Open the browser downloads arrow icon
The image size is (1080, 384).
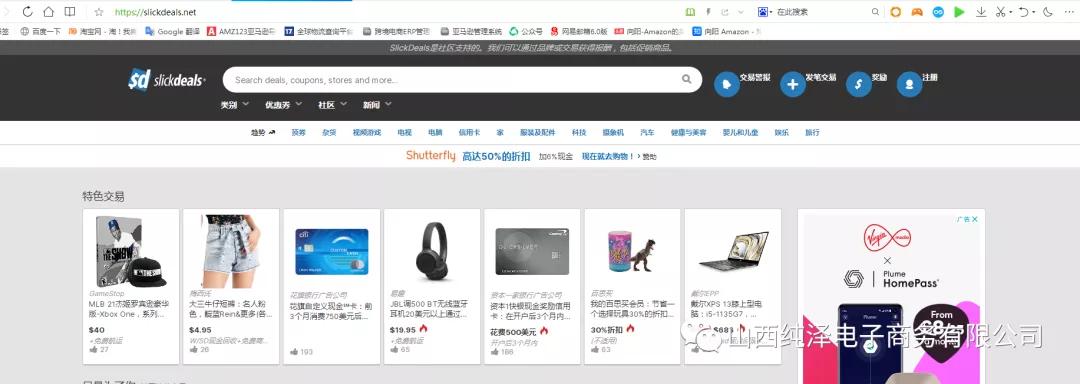(981, 12)
